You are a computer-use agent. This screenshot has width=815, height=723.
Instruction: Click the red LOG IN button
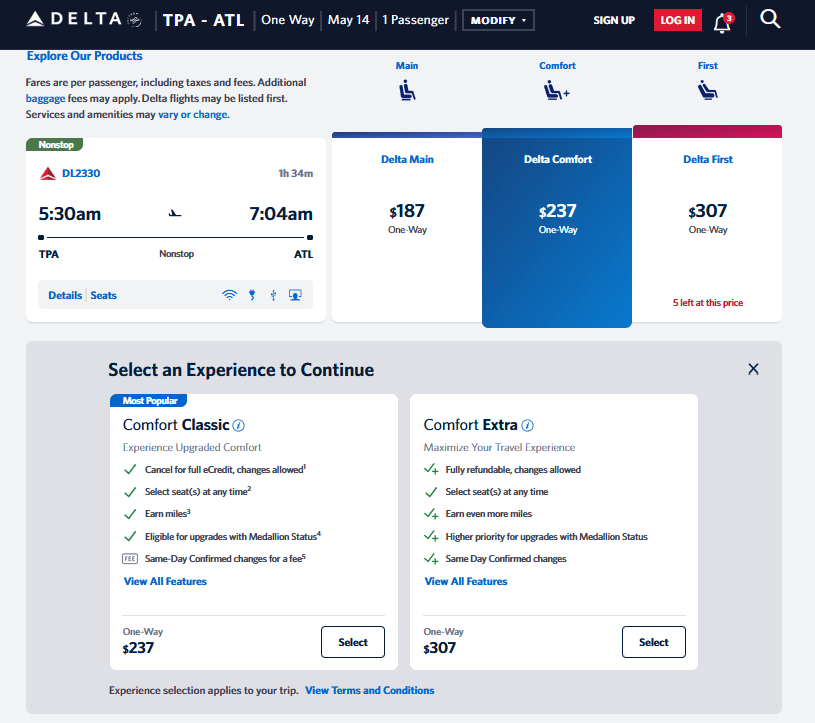click(x=677, y=20)
